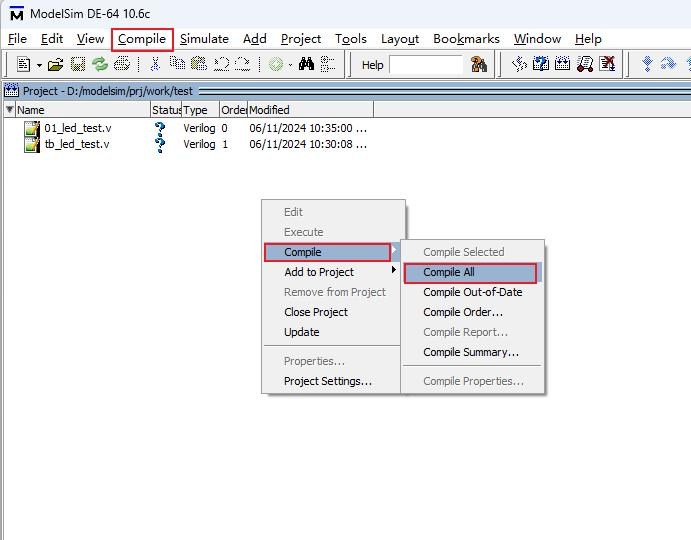Click status question mark of tb_led_test.v
The width and height of the screenshot is (691, 540).
(x=160, y=145)
